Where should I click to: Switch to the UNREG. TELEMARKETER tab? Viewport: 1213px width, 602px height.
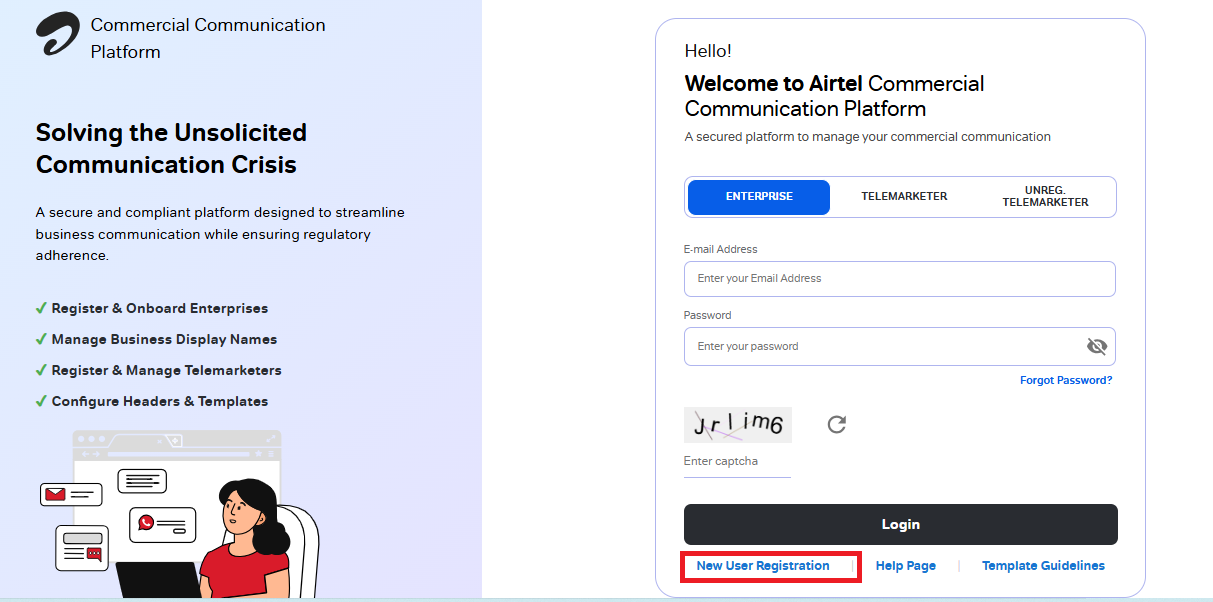click(x=1044, y=196)
